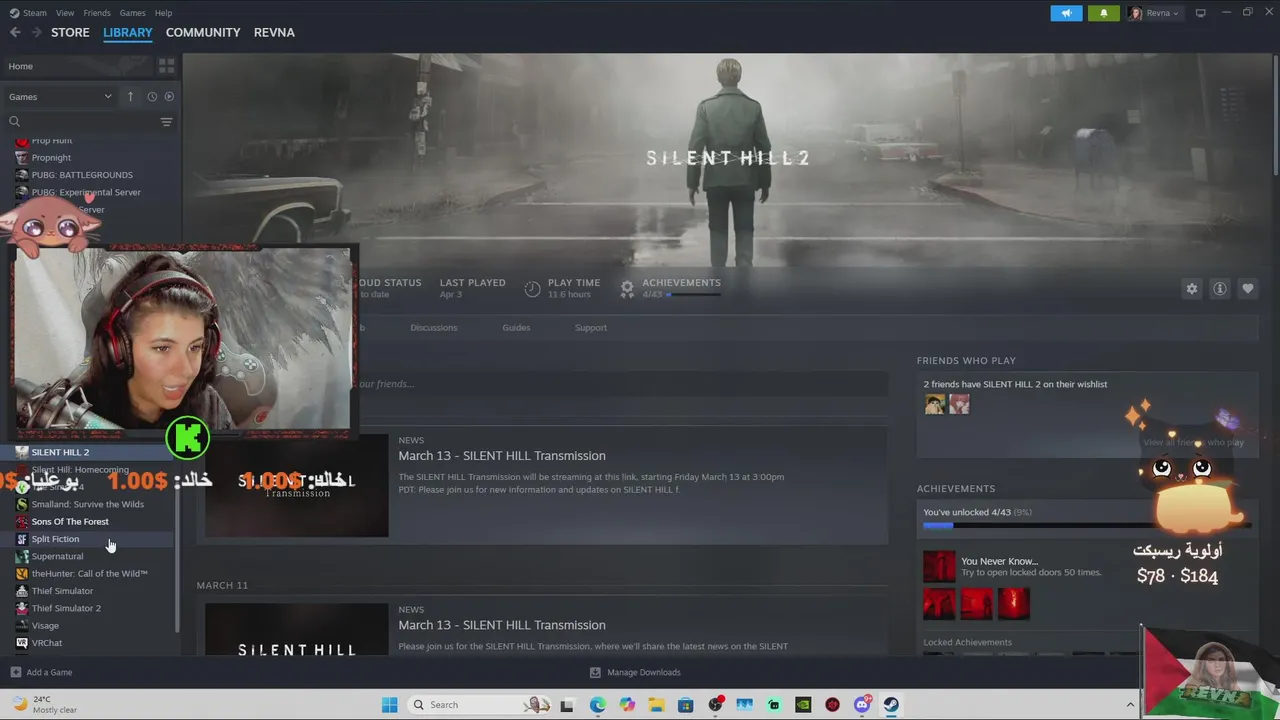Click the Manage Downloads icon
This screenshot has height=720, width=1280.
pyautogui.click(x=595, y=672)
